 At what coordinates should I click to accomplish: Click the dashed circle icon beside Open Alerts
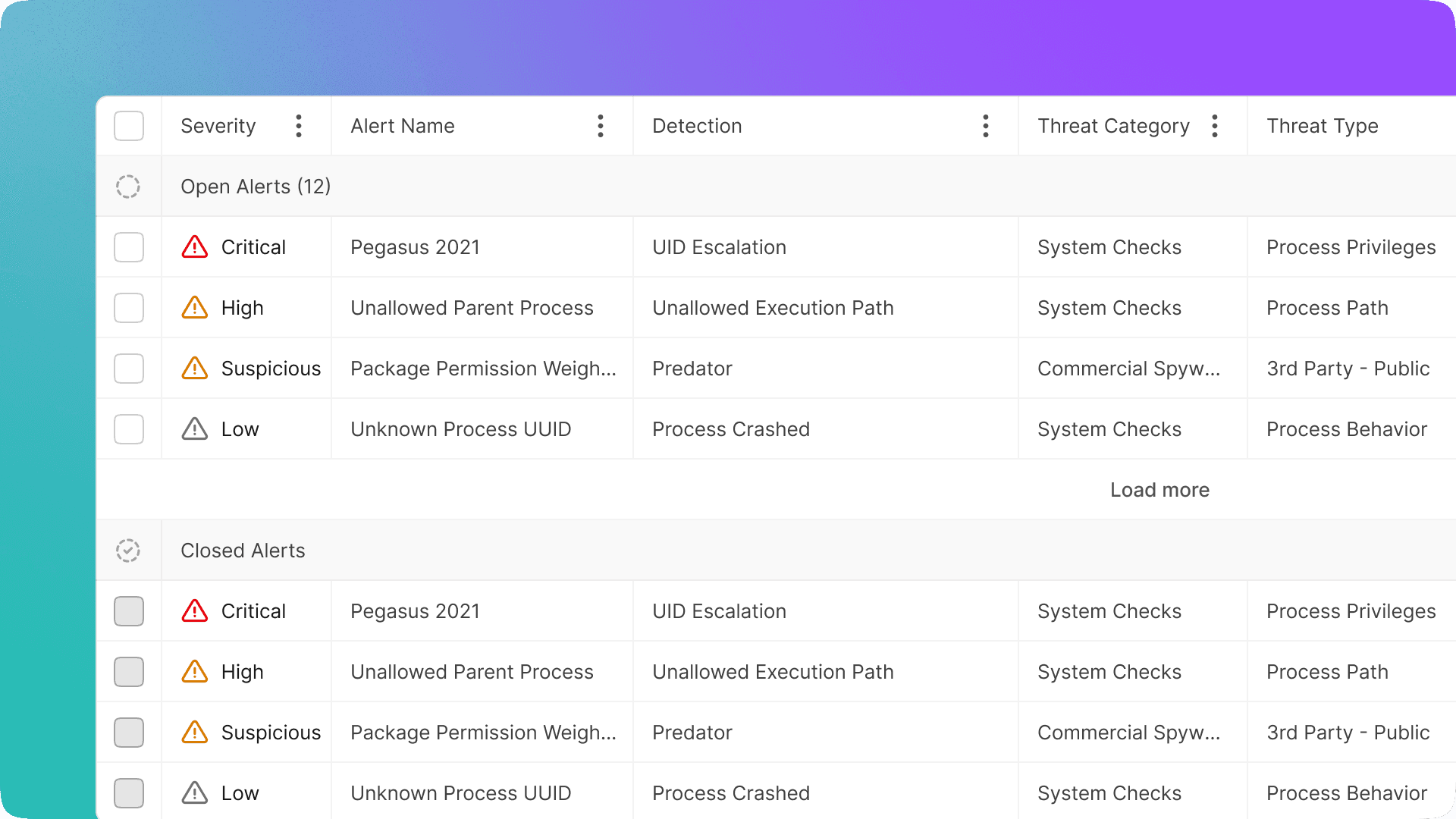[x=129, y=186]
